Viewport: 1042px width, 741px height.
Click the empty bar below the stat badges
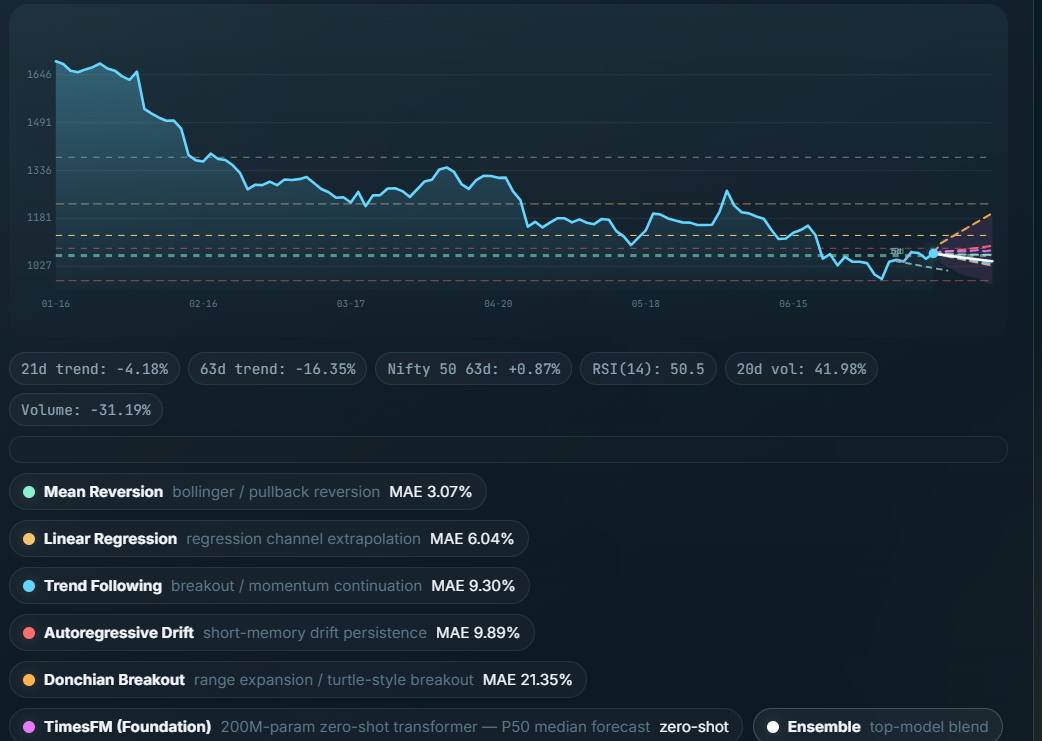508,449
